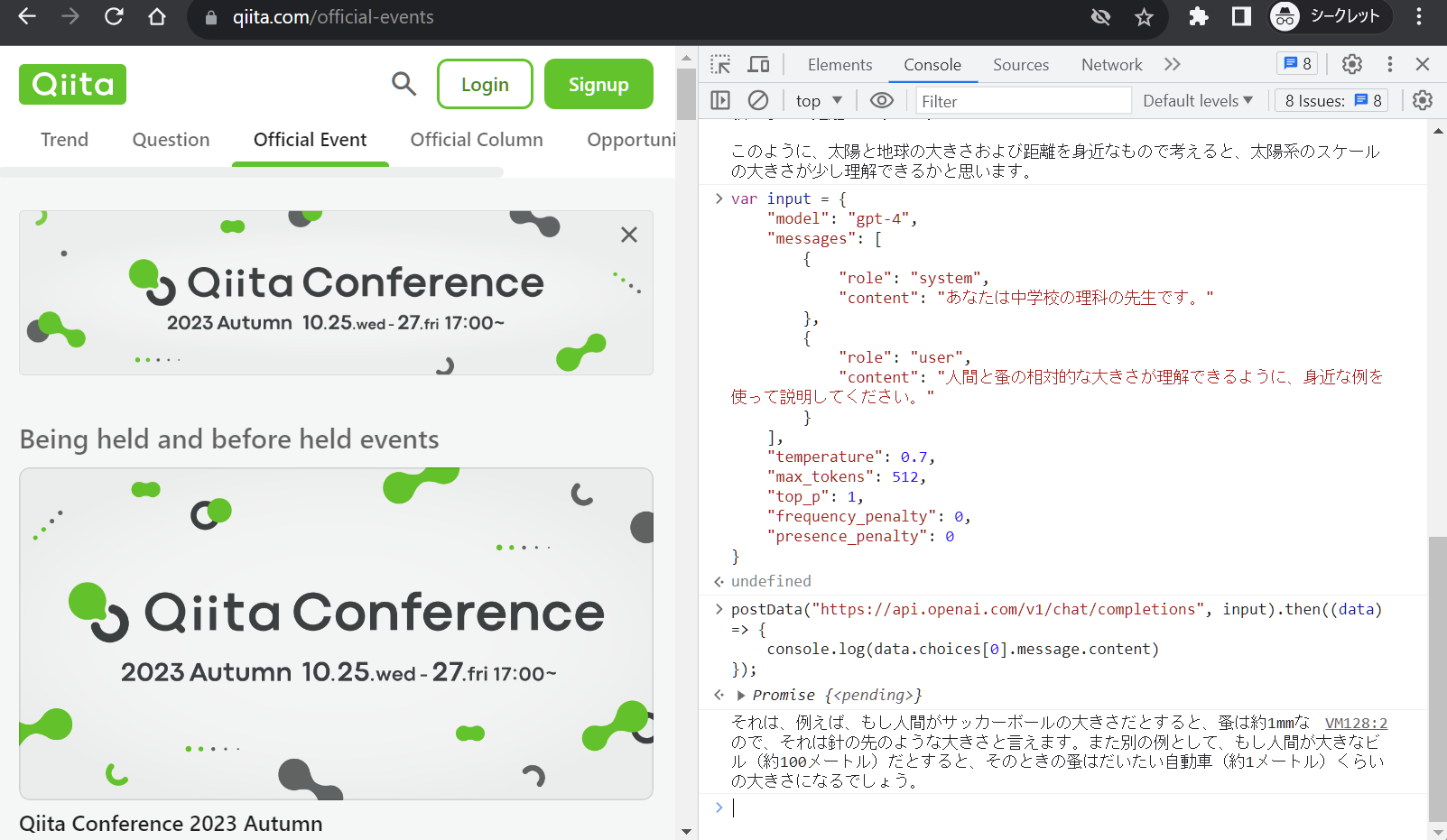Screen dimensions: 1447x840
Task: Click the console prompt input line
Action: pos(1065,808)
